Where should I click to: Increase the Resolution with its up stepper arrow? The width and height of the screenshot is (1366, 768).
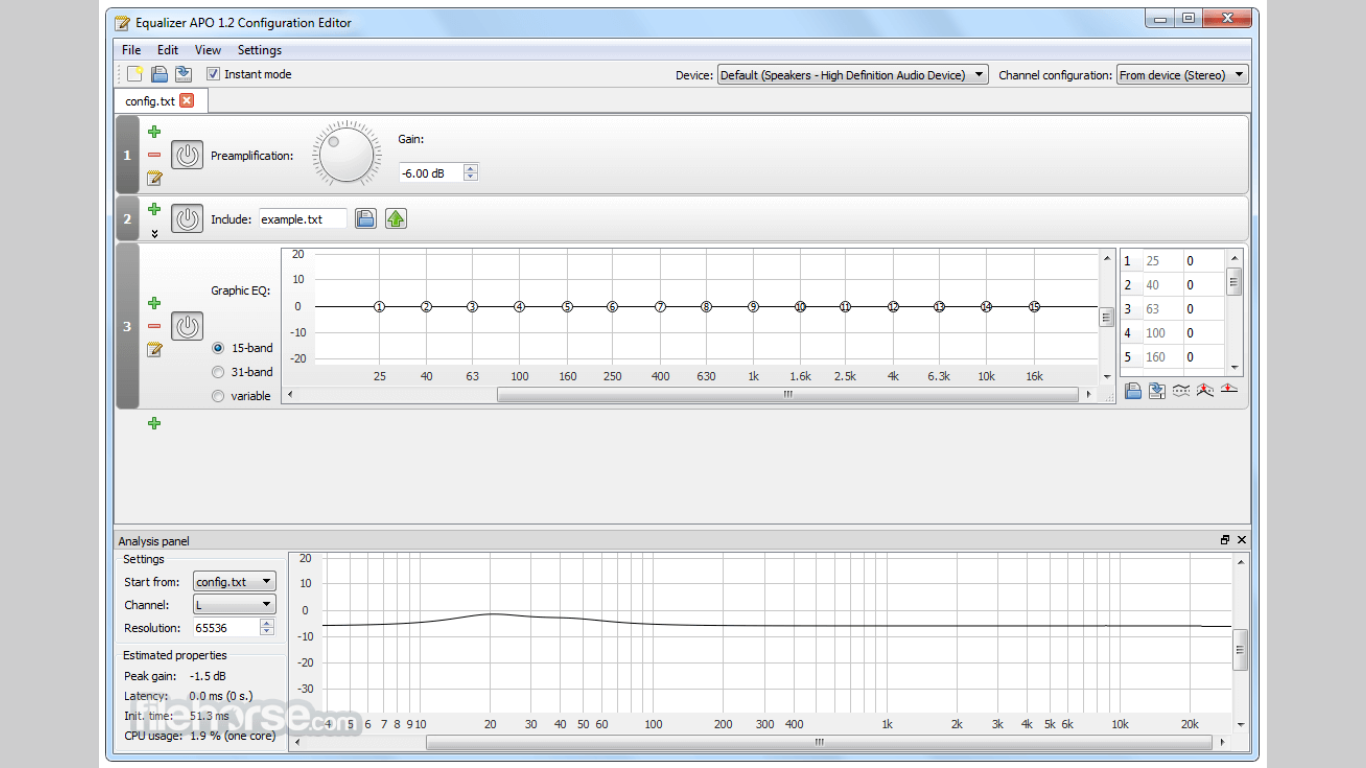[x=267, y=623]
